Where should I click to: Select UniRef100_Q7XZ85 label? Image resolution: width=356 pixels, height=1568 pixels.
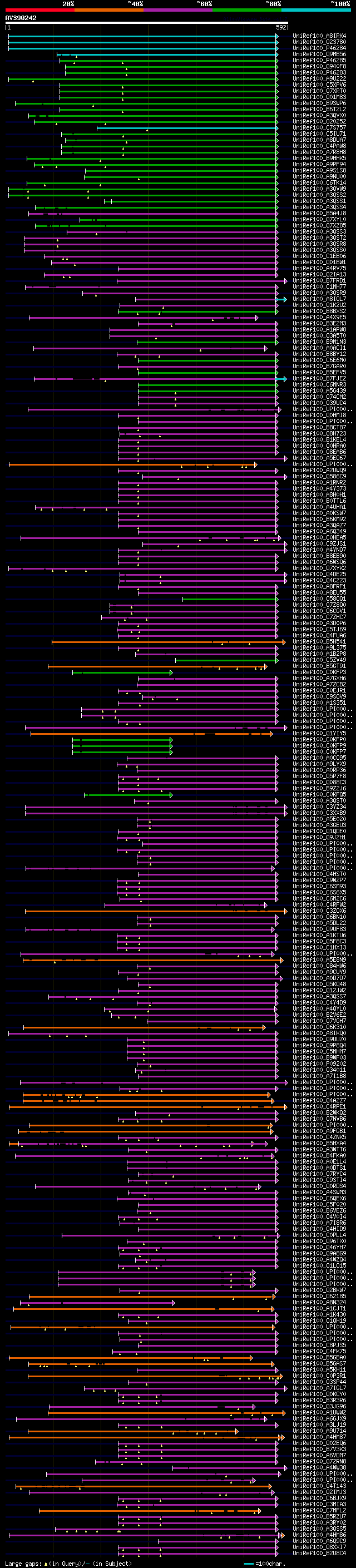pos(319,226)
